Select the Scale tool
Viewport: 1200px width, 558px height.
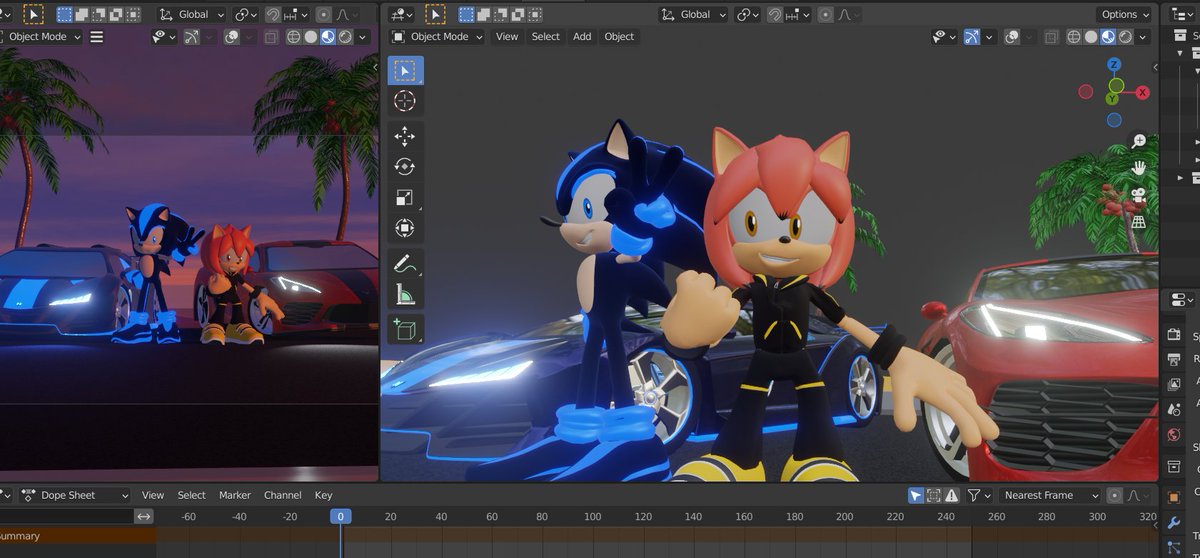point(405,198)
